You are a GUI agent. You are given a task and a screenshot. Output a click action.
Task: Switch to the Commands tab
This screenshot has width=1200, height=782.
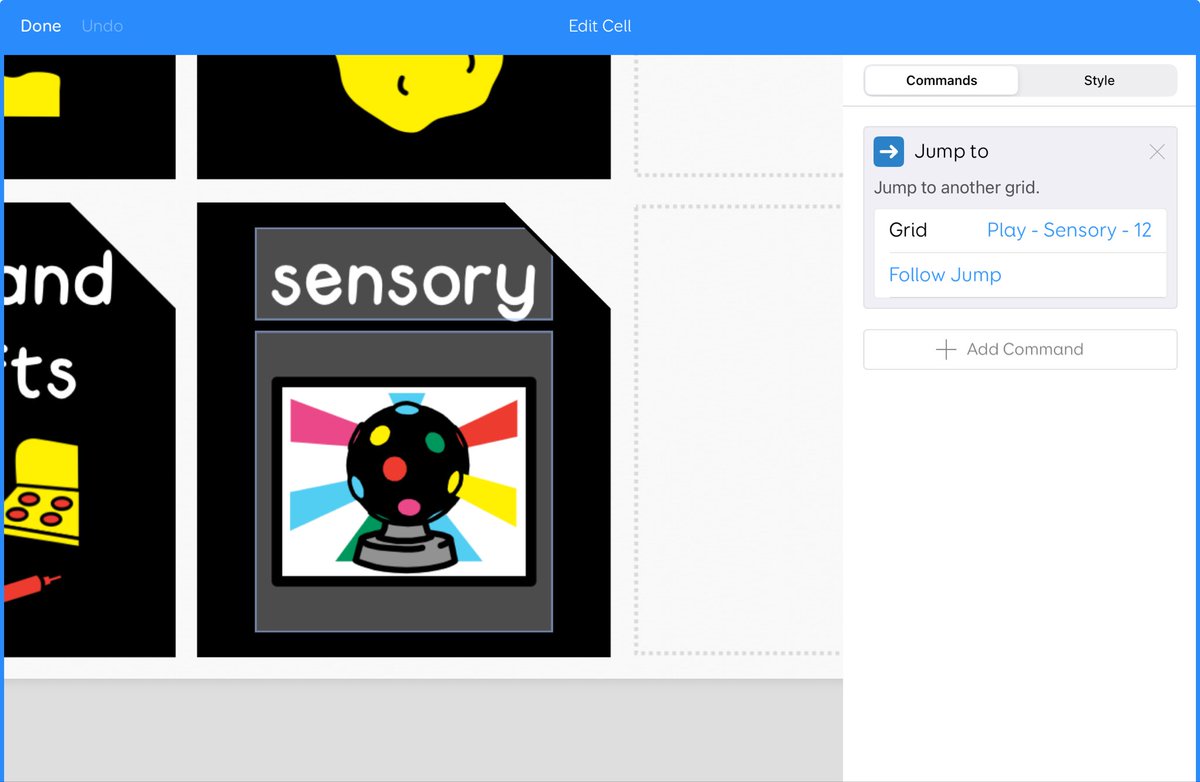(941, 80)
